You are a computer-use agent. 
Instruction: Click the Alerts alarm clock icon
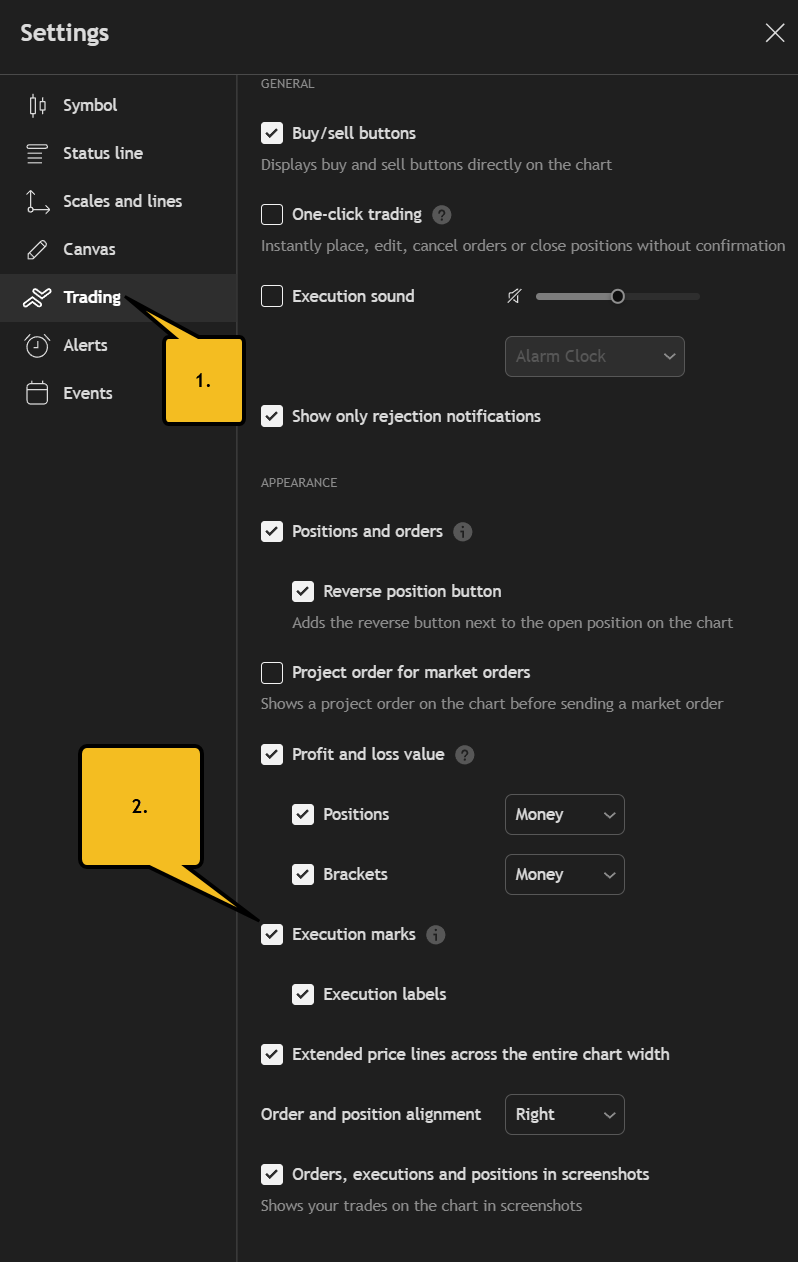tap(37, 345)
